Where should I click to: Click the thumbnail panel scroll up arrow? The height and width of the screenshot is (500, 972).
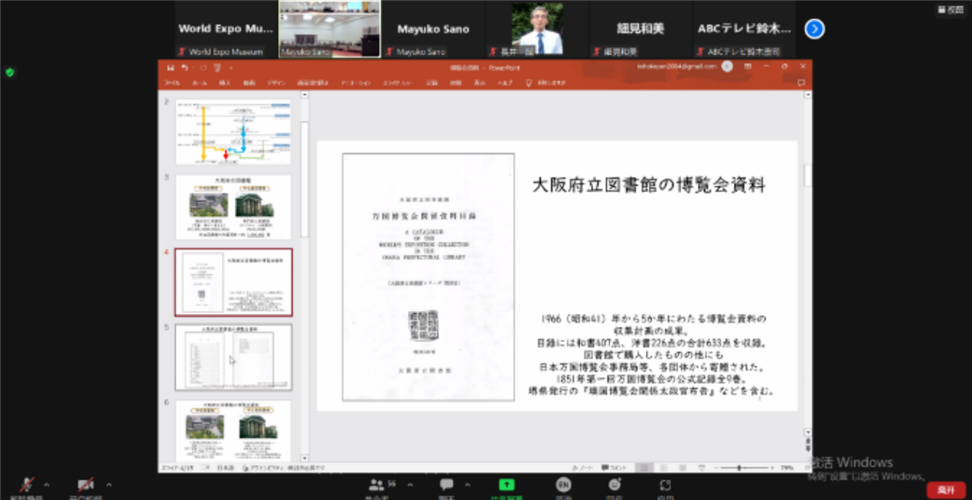(x=304, y=95)
